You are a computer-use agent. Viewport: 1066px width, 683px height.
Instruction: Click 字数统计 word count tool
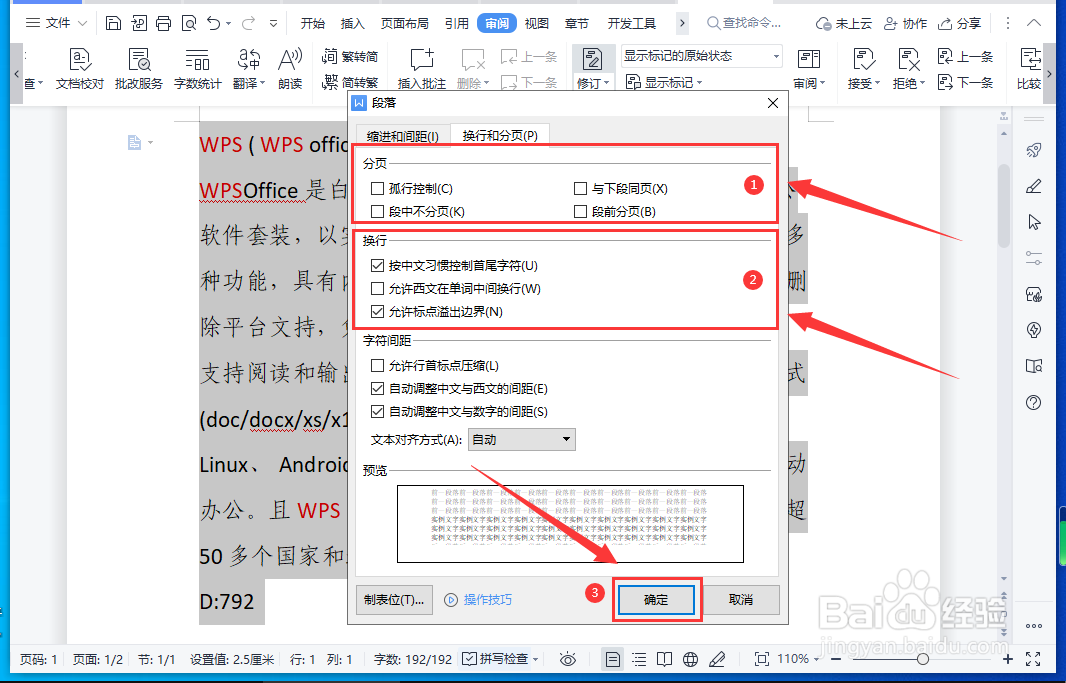point(198,69)
